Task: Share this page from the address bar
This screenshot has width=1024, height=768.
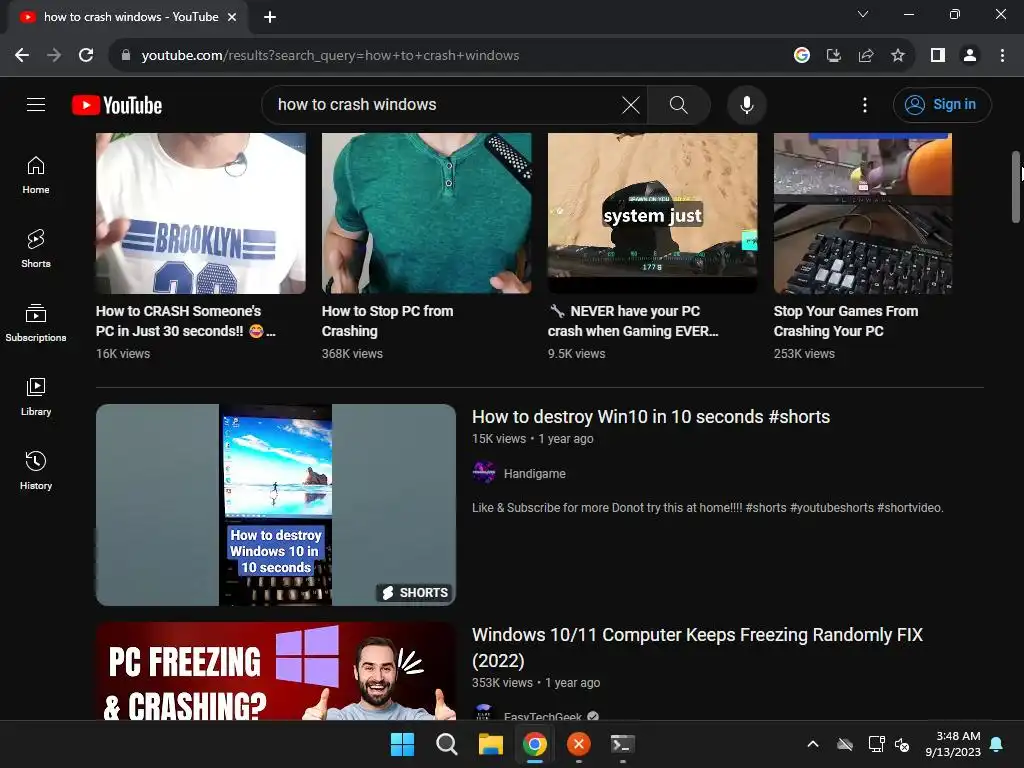Action: click(866, 56)
